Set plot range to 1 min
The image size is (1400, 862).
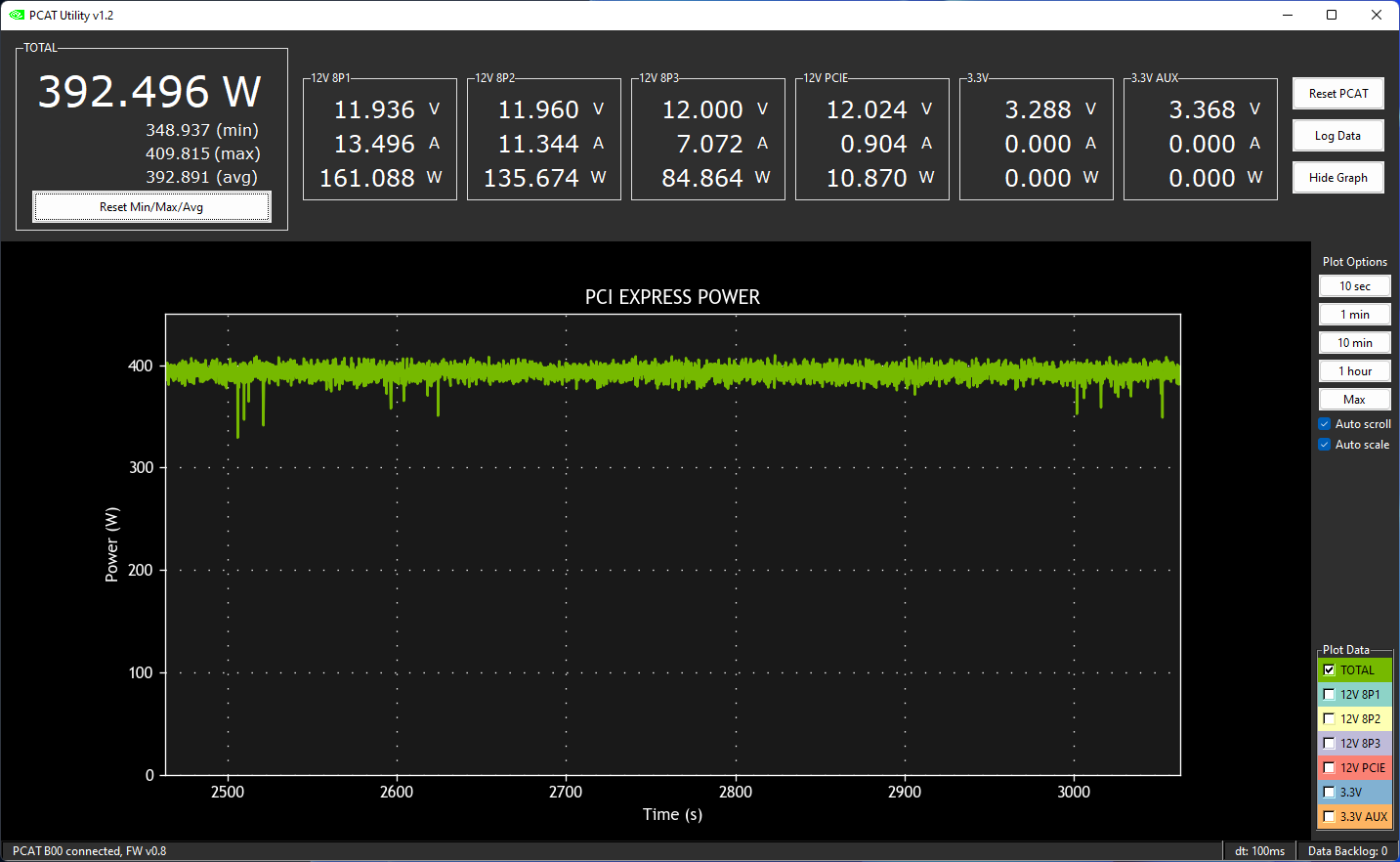[x=1354, y=315]
